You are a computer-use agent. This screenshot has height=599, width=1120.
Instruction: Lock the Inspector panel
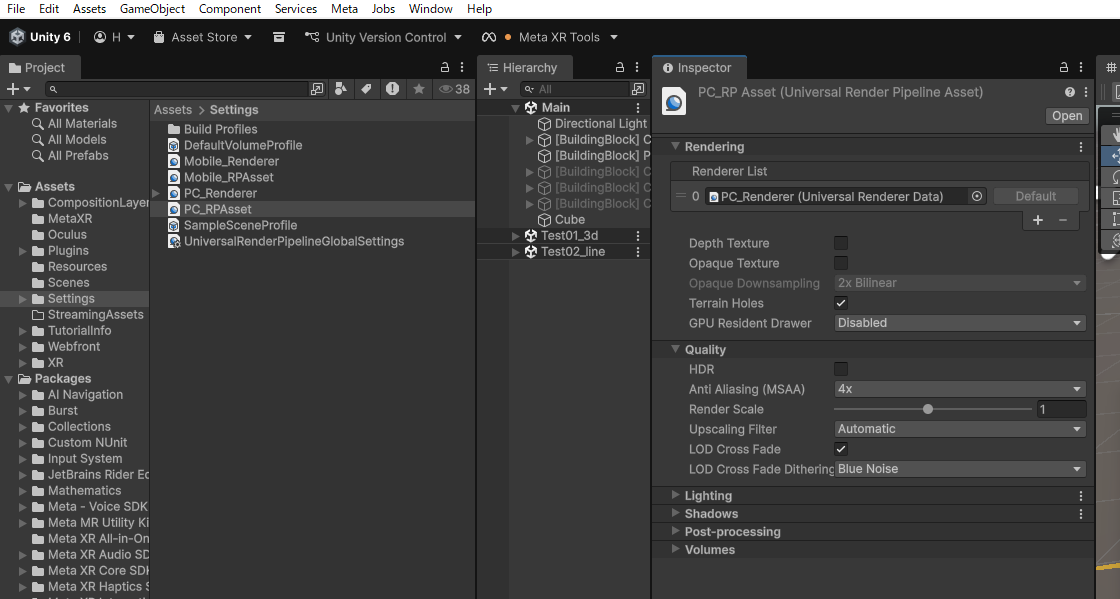coord(1064,67)
